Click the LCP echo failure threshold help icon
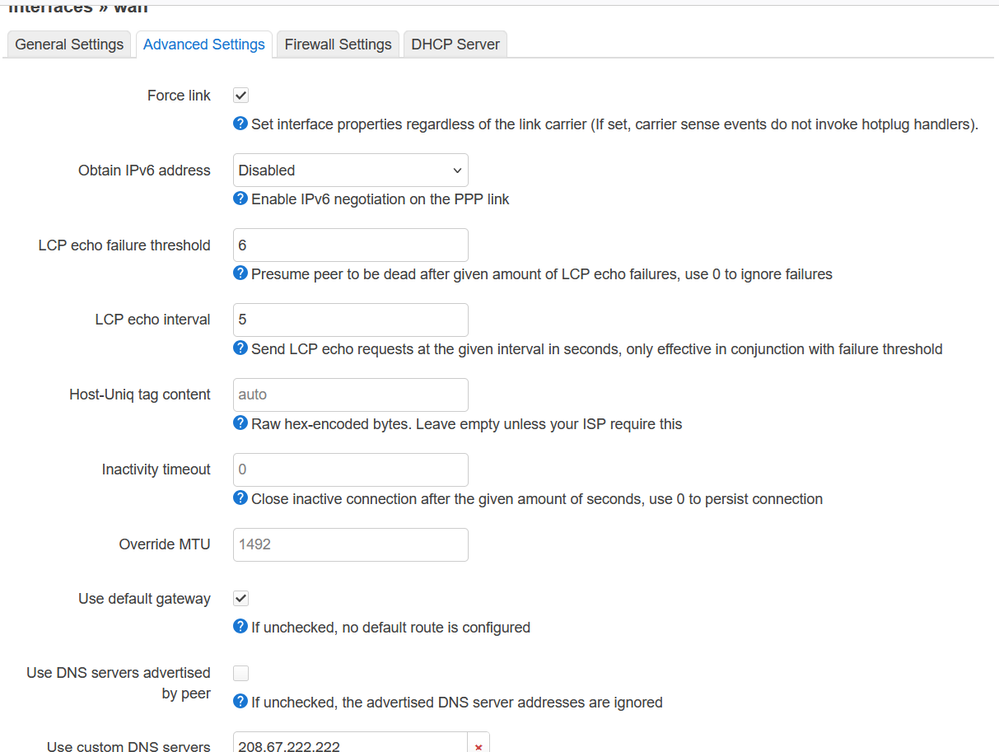The image size is (999, 752). pyautogui.click(x=240, y=274)
